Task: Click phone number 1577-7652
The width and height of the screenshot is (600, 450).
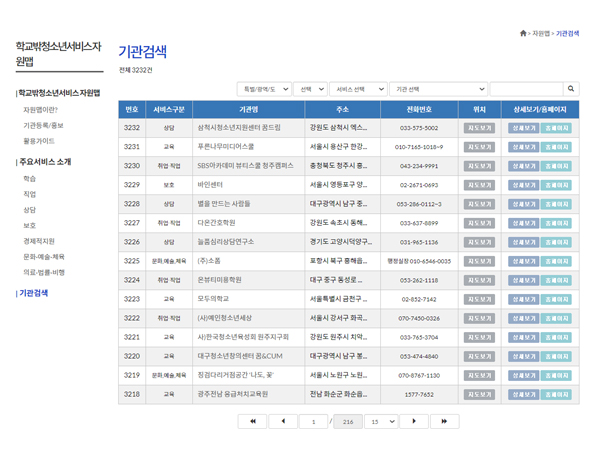Action: [419, 395]
